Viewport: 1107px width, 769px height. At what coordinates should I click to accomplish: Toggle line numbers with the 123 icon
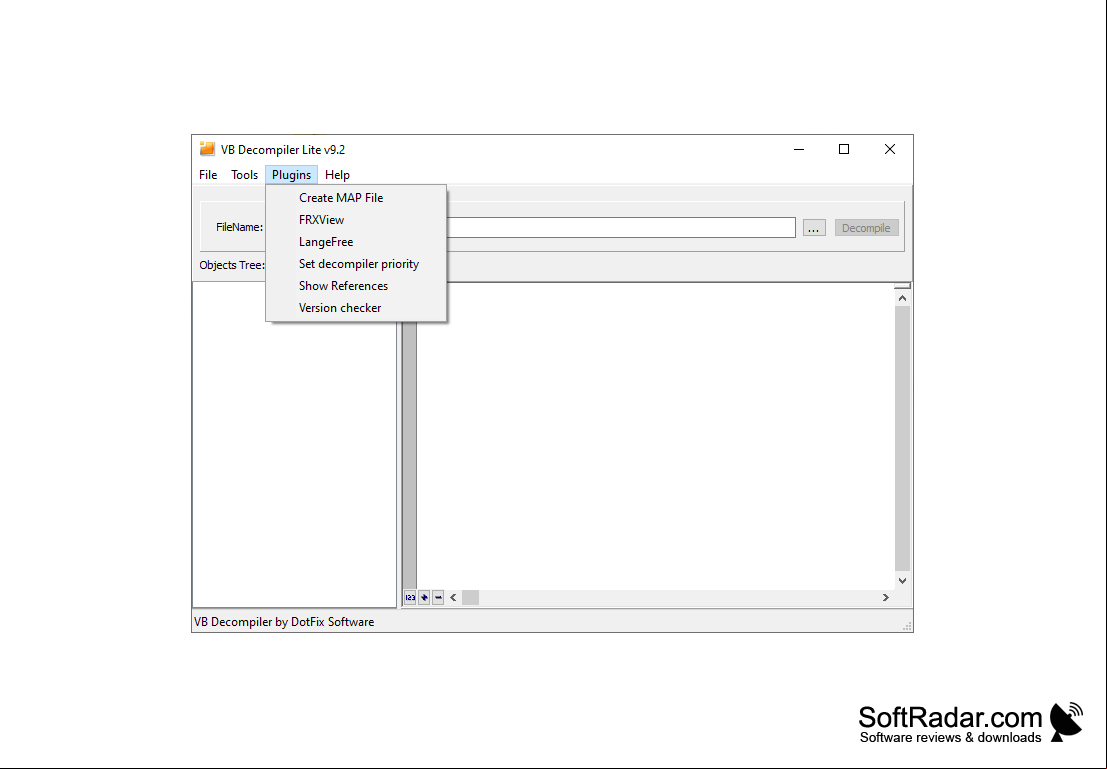click(x=410, y=597)
